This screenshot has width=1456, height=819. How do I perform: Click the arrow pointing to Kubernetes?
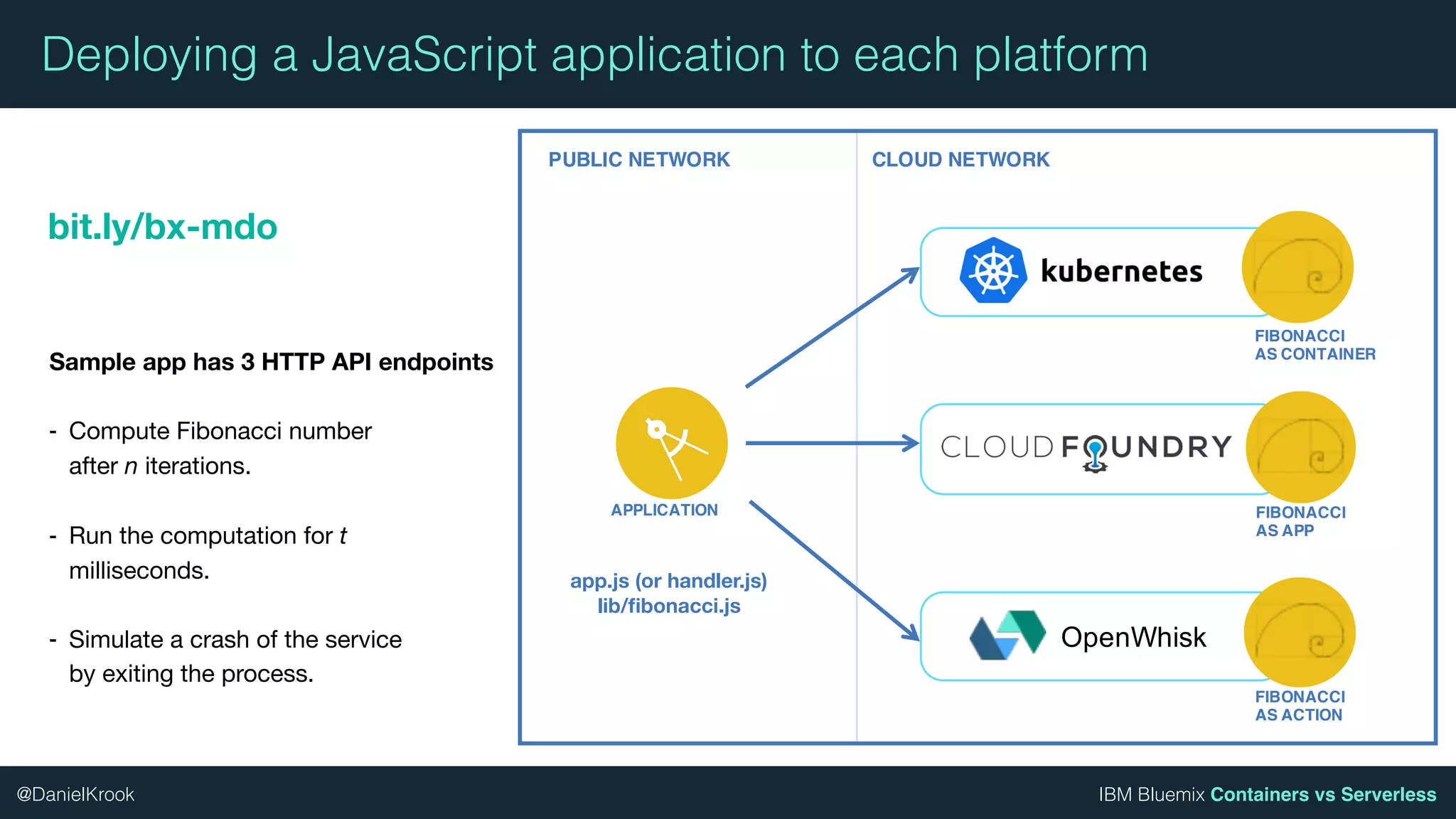[832, 328]
